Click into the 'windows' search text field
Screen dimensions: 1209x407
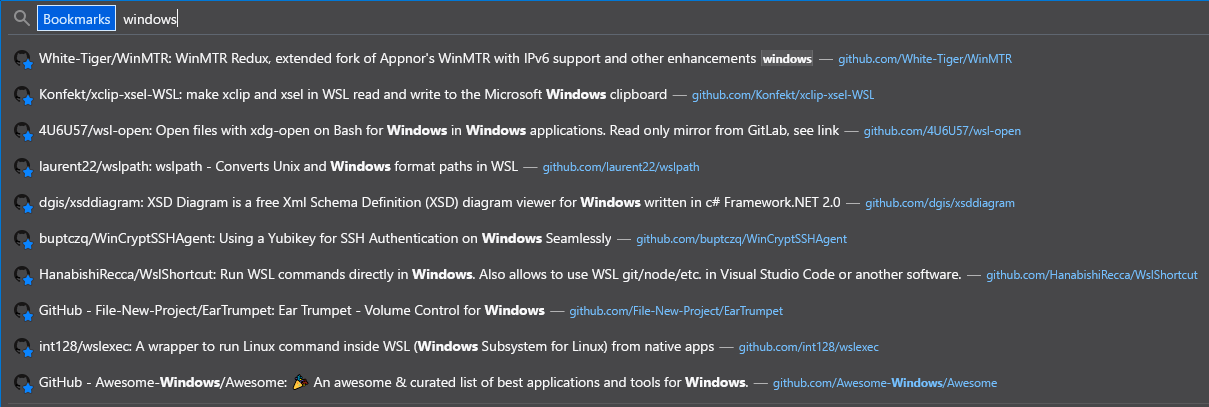point(660,19)
